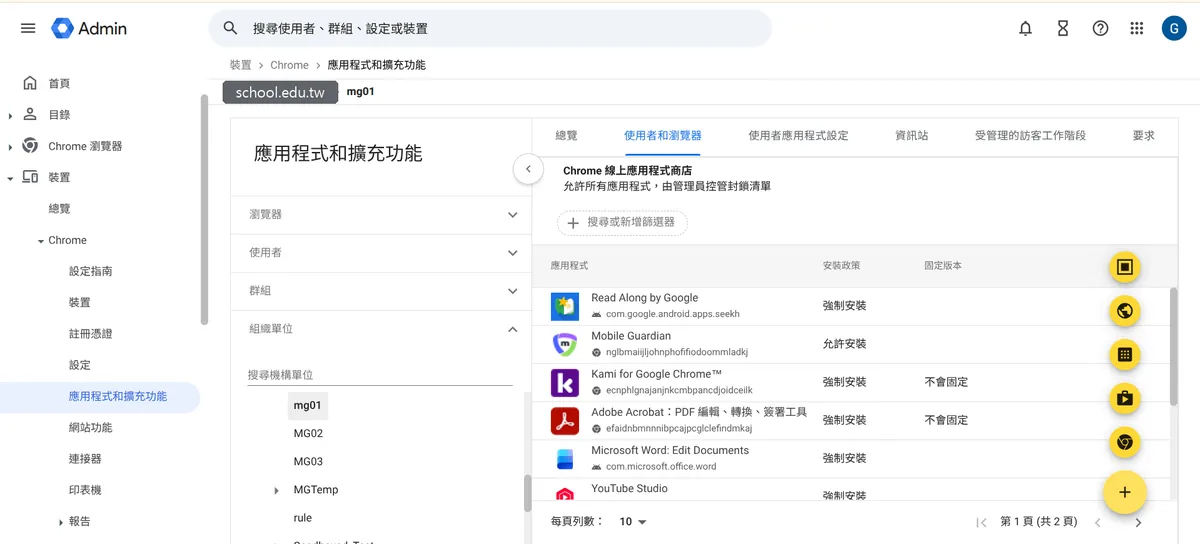
Task: Open 註冊憑證 in the sidebar
Action: point(90,334)
